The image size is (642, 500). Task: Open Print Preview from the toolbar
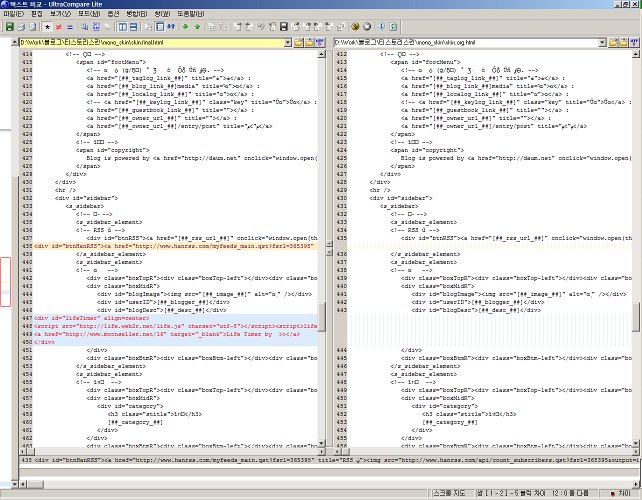[x=32, y=27]
